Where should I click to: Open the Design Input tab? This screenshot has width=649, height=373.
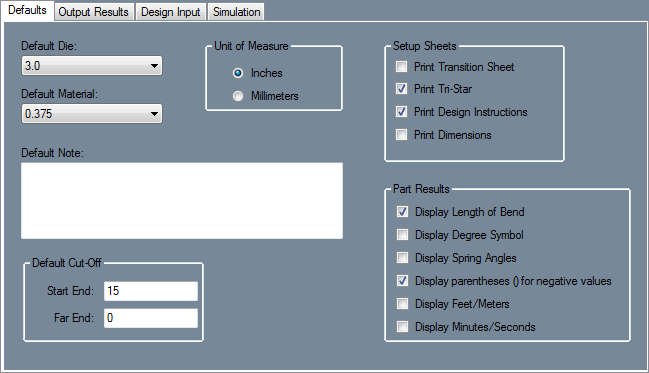pyautogui.click(x=171, y=12)
